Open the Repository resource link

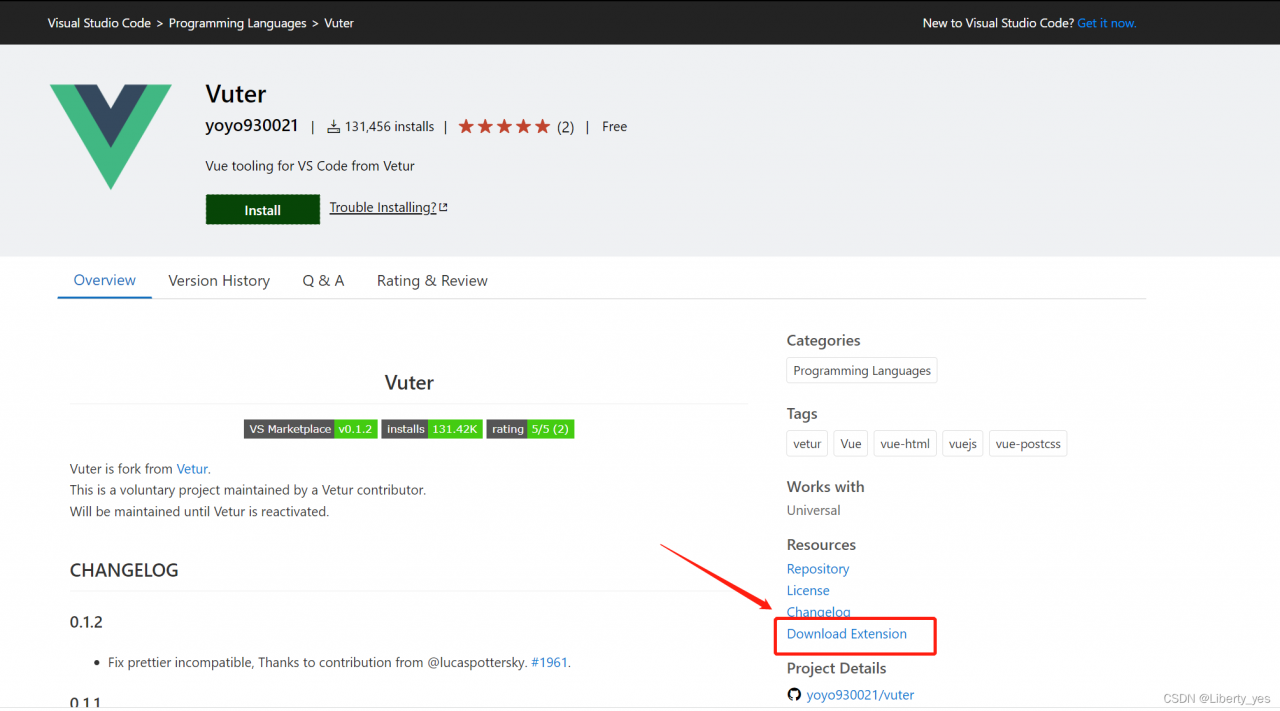(818, 569)
